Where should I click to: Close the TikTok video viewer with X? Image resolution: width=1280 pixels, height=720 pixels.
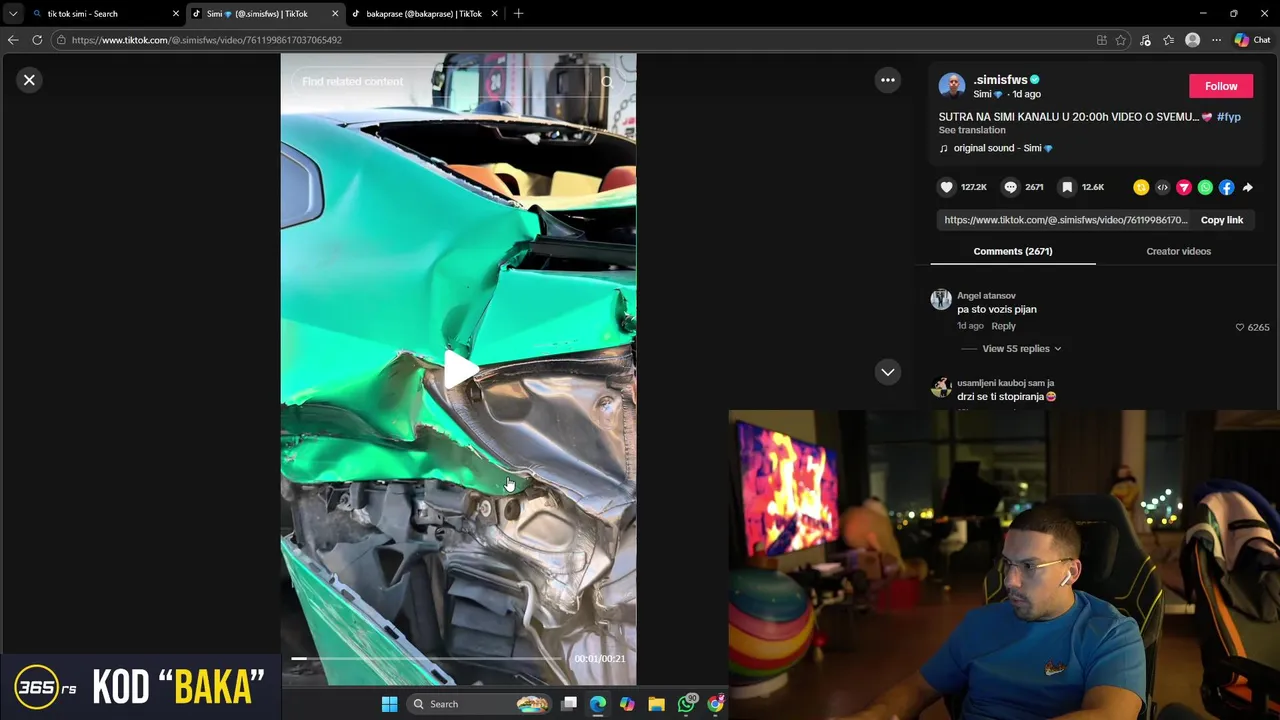[29, 80]
